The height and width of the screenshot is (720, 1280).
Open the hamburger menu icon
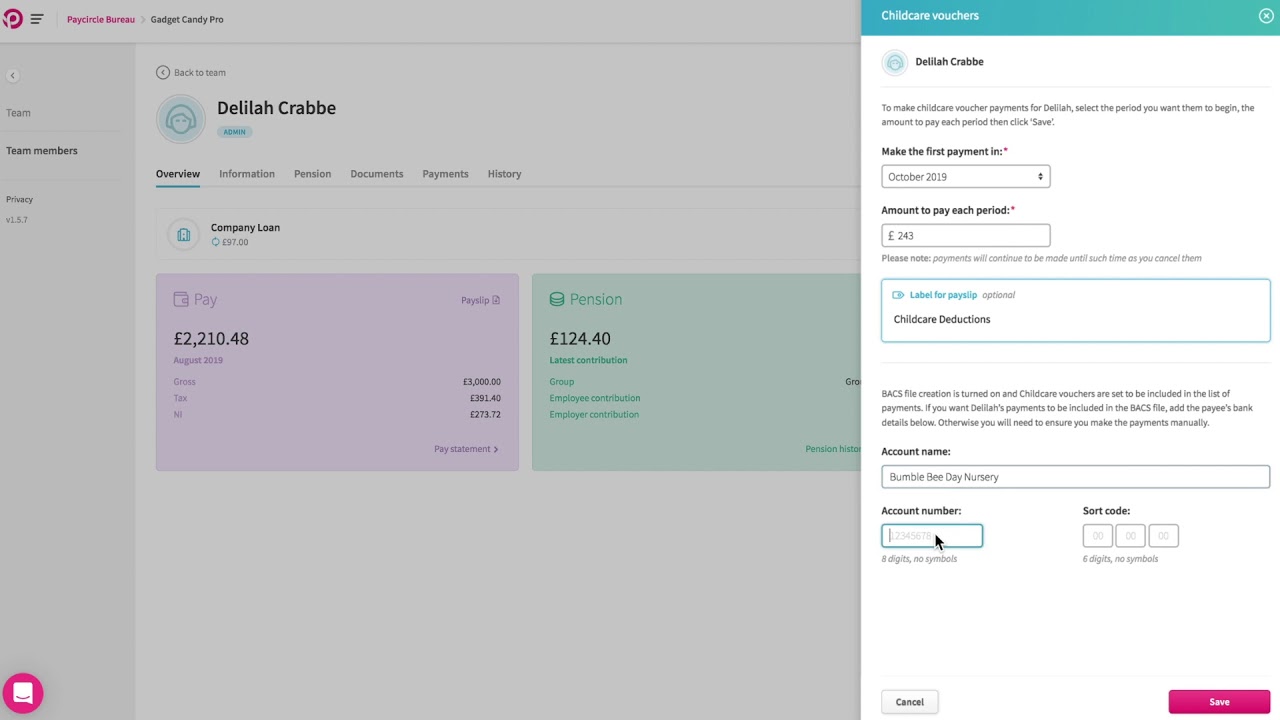(37, 19)
